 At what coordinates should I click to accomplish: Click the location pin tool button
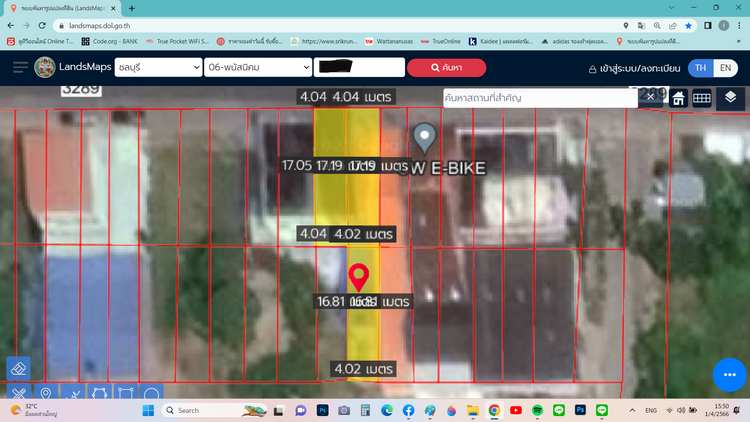(x=45, y=394)
